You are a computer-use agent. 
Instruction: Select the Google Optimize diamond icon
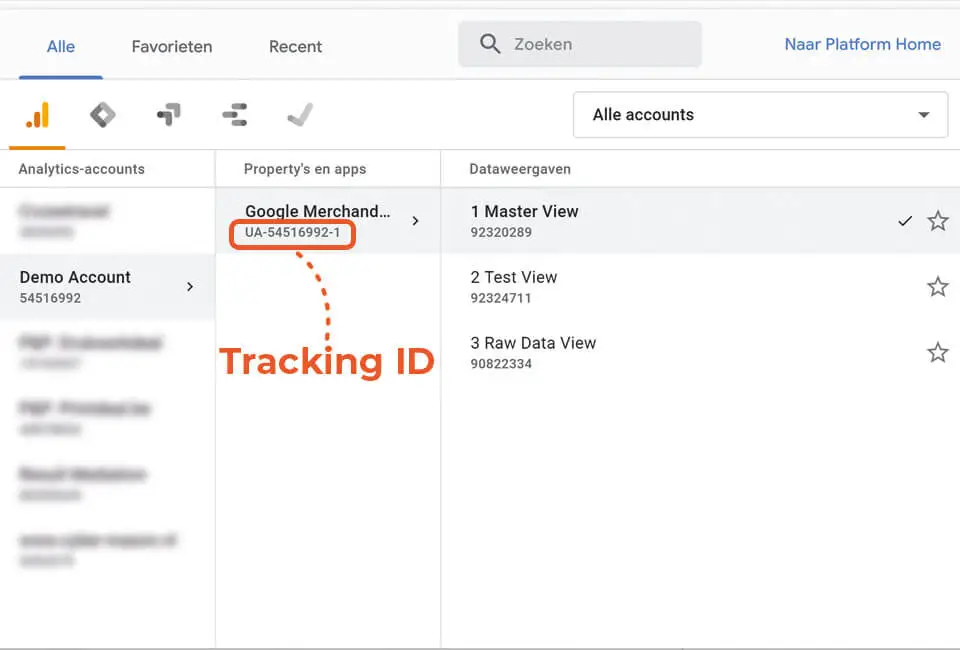102,115
